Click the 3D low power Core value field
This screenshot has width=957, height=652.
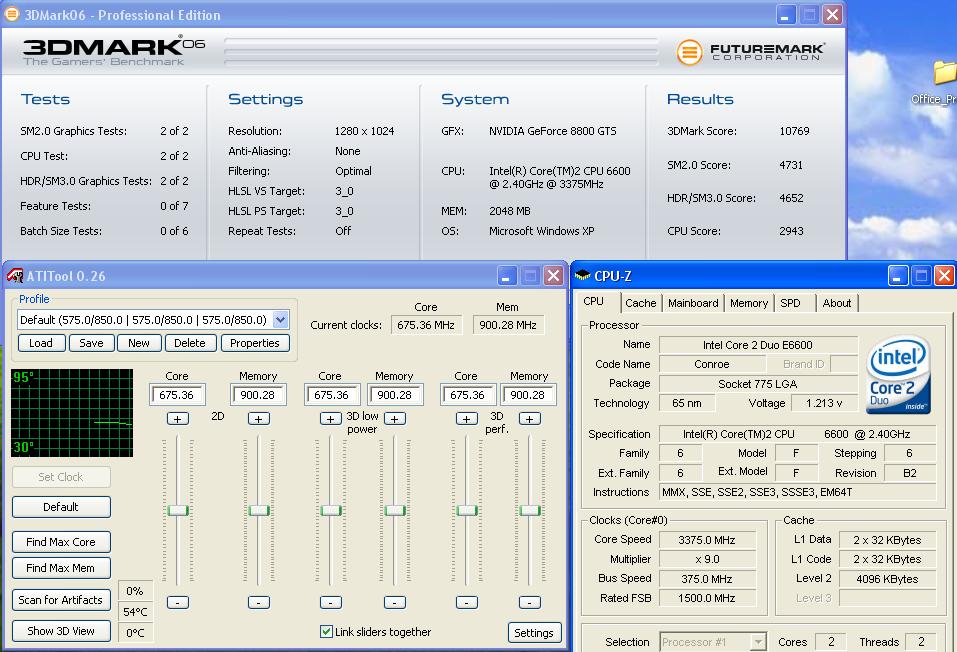[331, 395]
